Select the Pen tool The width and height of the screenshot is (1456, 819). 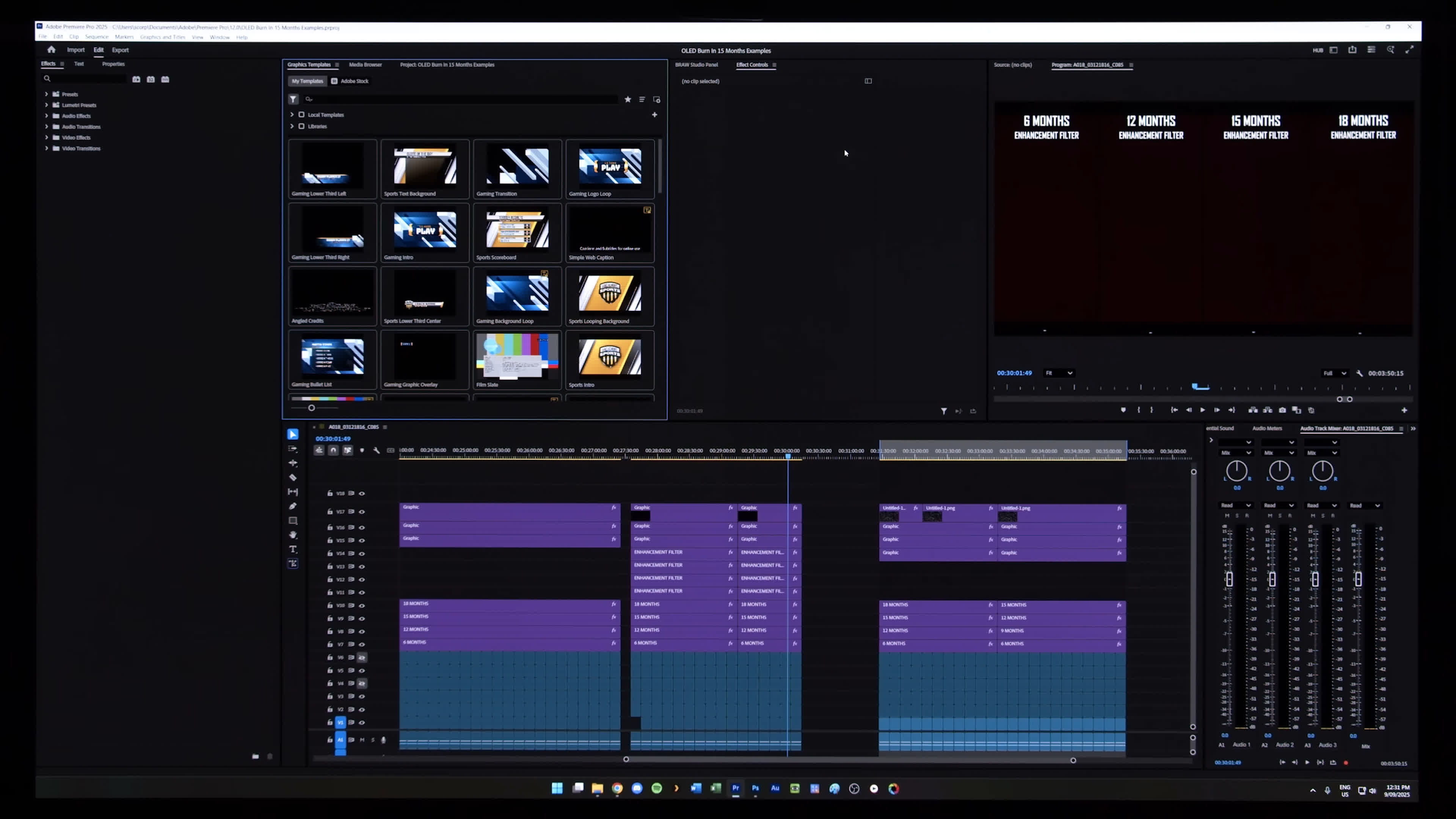pyautogui.click(x=293, y=506)
